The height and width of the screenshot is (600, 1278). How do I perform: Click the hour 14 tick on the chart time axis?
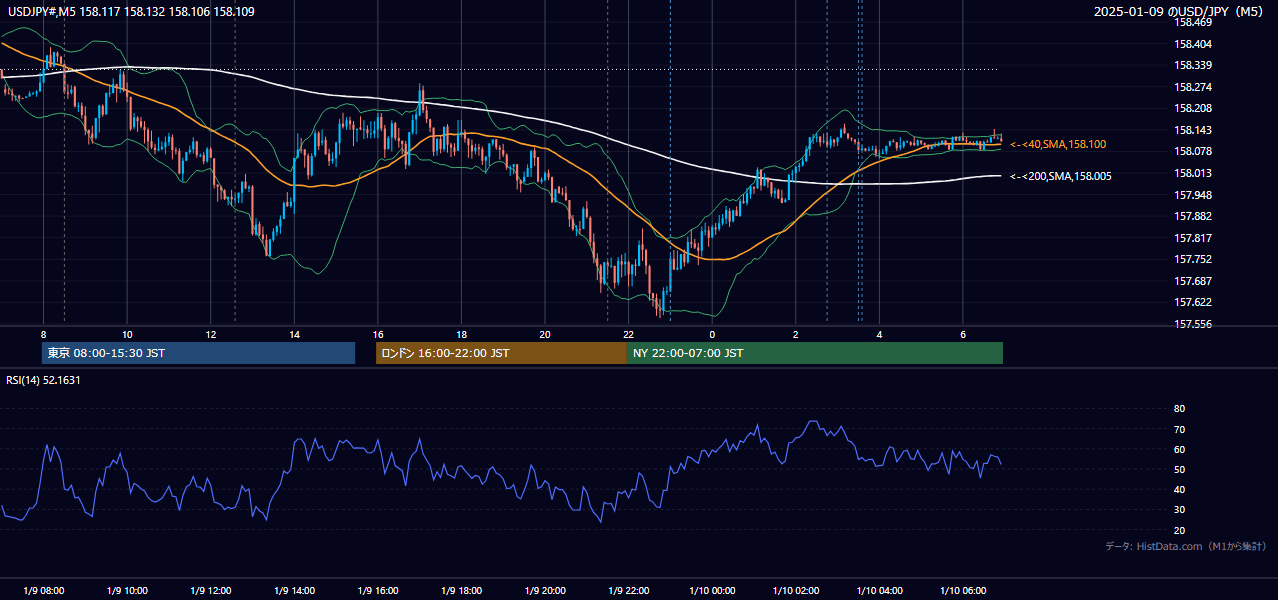[294, 334]
